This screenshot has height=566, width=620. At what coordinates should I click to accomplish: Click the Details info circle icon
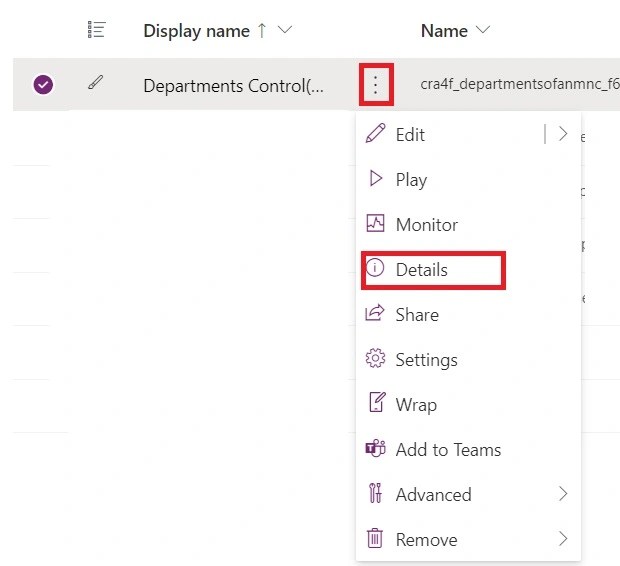(x=376, y=269)
